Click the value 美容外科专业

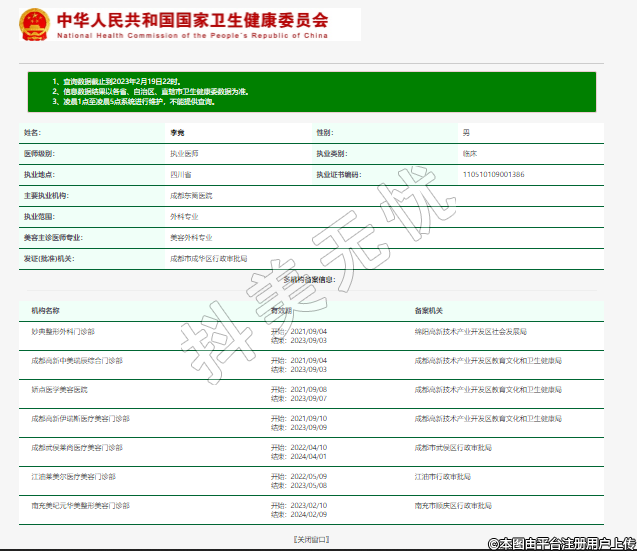191,238
